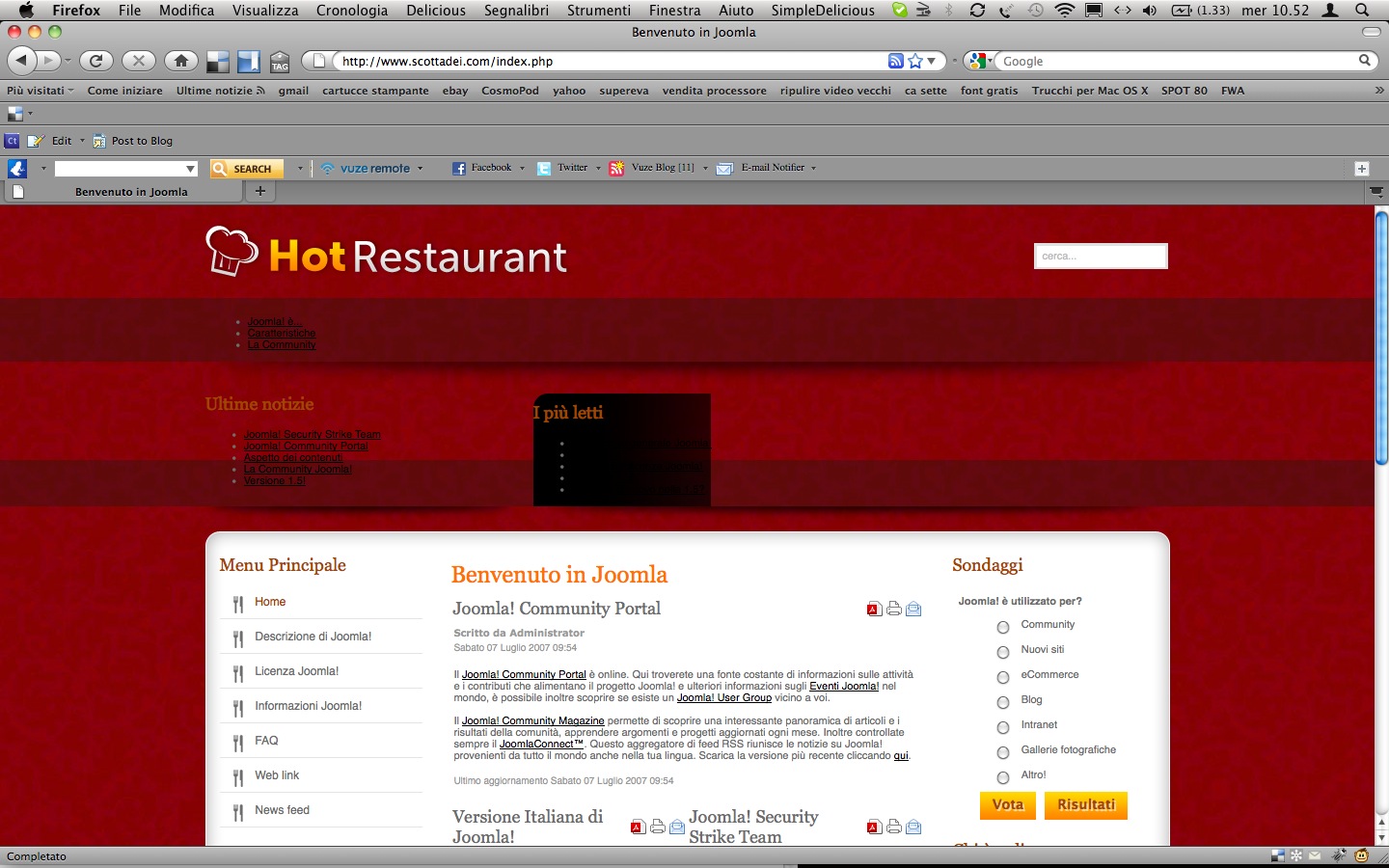Click the E-mail Notifier envelope icon
This screenshot has height=868, width=1389.
click(724, 168)
